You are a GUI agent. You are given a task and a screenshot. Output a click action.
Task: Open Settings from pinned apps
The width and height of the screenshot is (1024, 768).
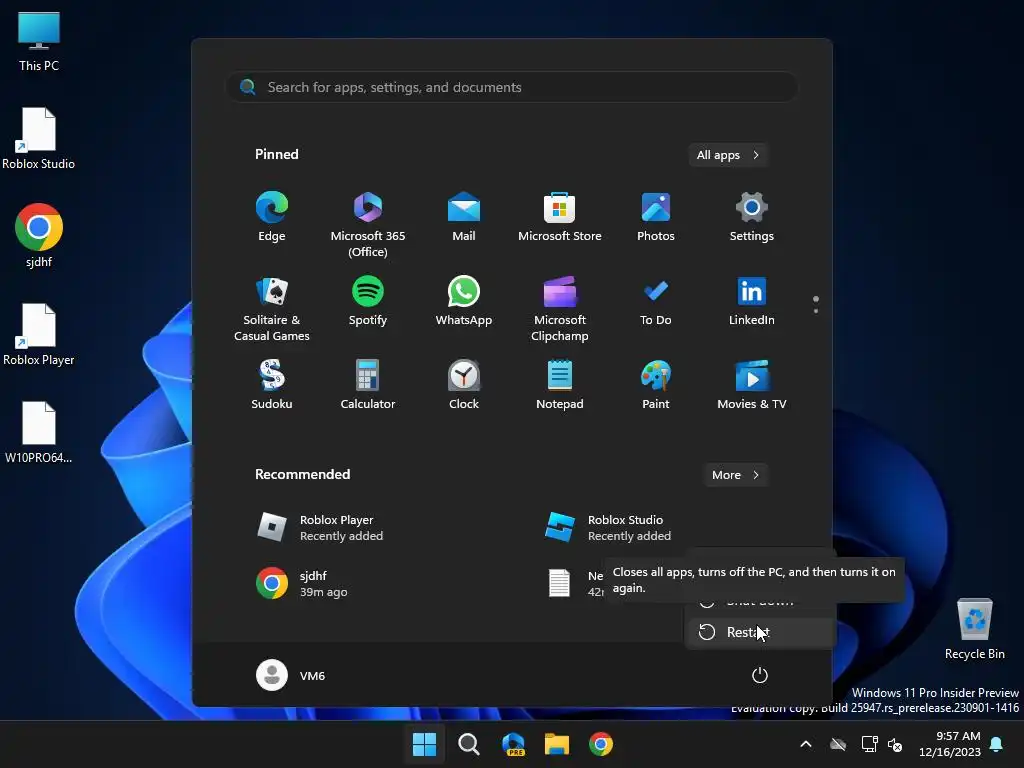[x=752, y=217]
